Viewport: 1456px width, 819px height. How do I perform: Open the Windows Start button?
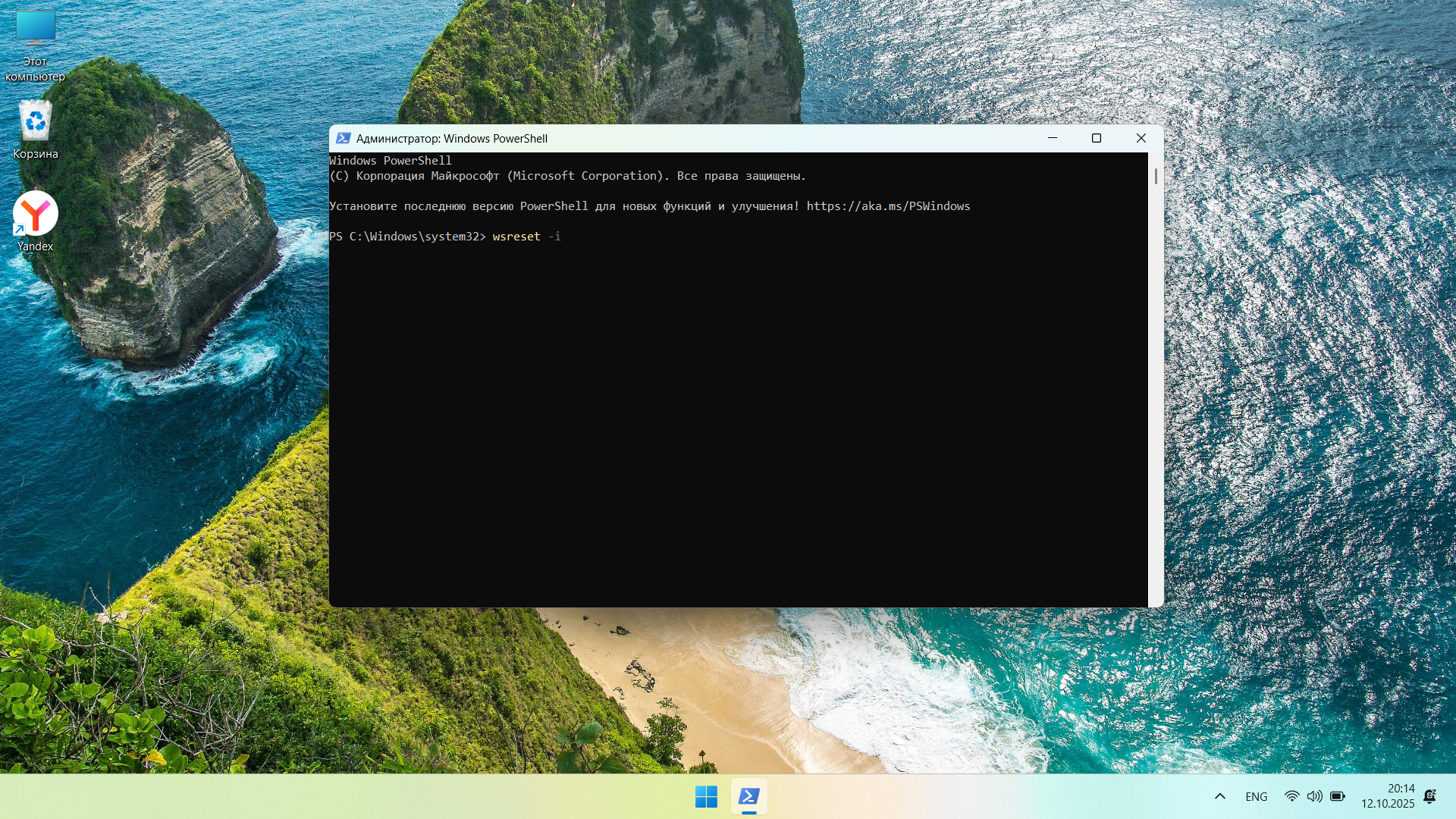pos(706,796)
